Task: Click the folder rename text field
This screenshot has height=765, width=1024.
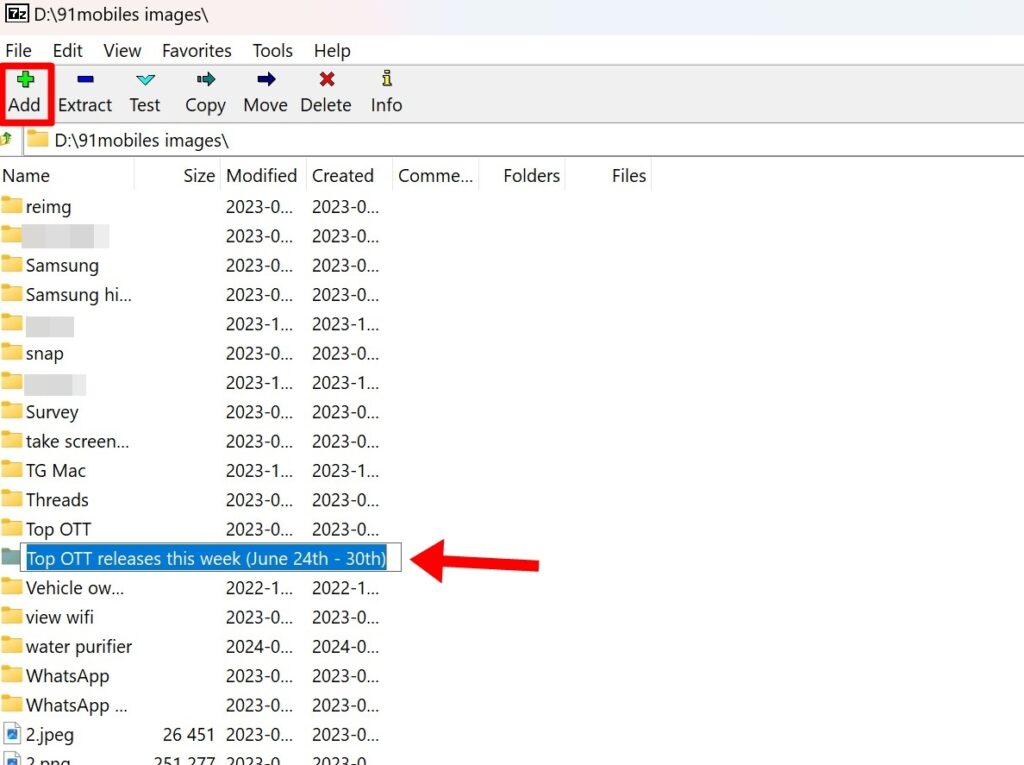Action: pyautogui.click(x=205, y=558)
